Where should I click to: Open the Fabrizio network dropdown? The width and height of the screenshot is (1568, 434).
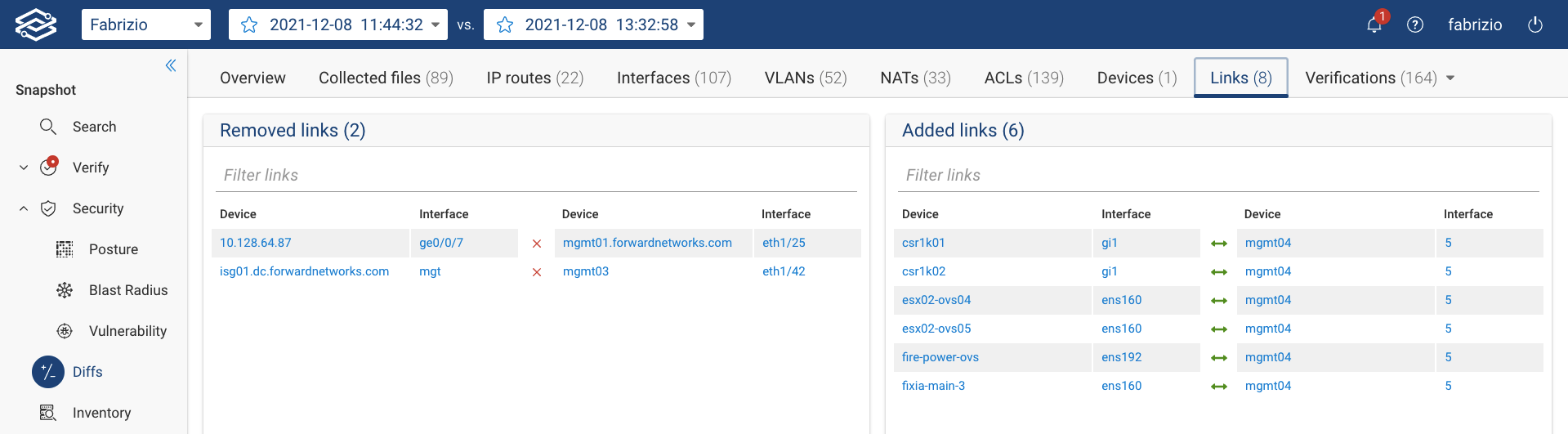pyautogui.click(x=146, y=25)
